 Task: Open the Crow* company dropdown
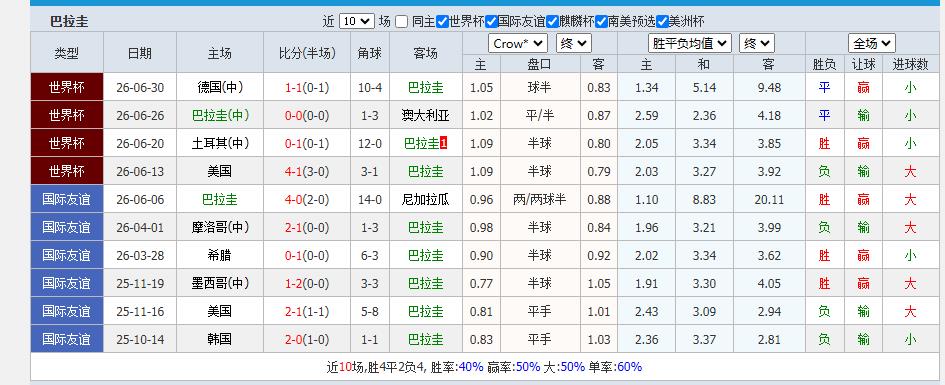tap(518, 43)
